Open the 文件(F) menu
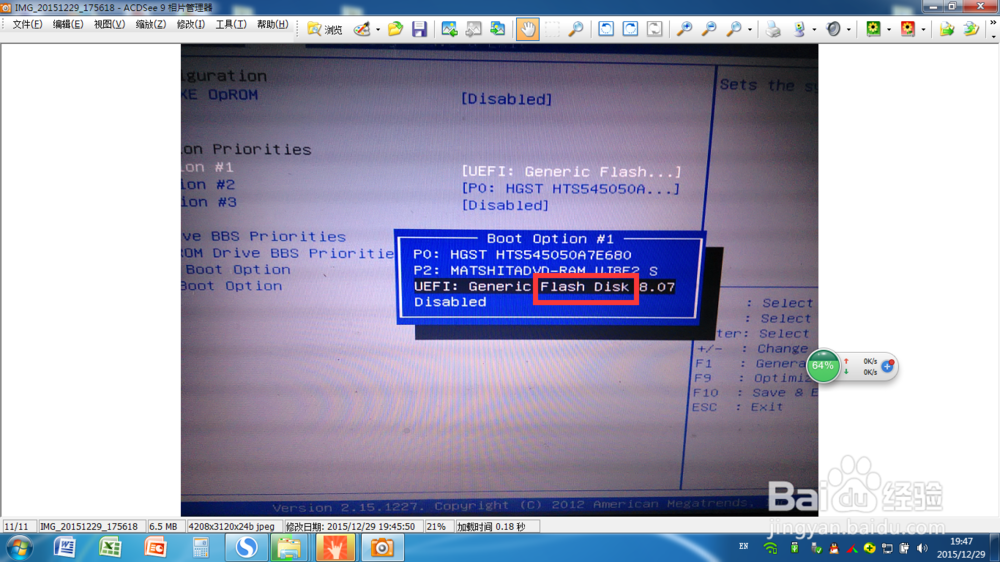Viewport: 1000px width, 562px height. [x=27, y=24]
